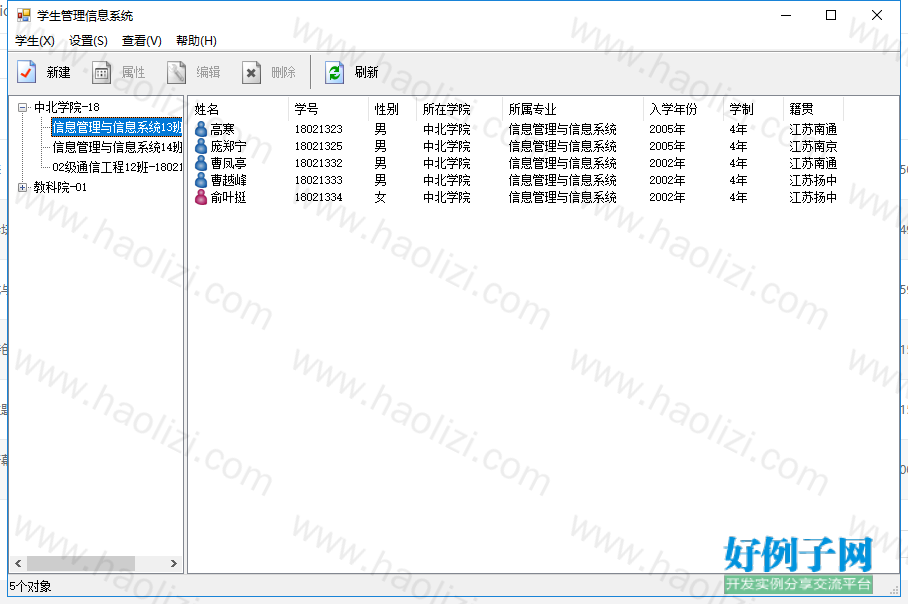The height and width of the screenshot is (604, 908).
Task: Click student number 18021332
Action: point(318,163)
